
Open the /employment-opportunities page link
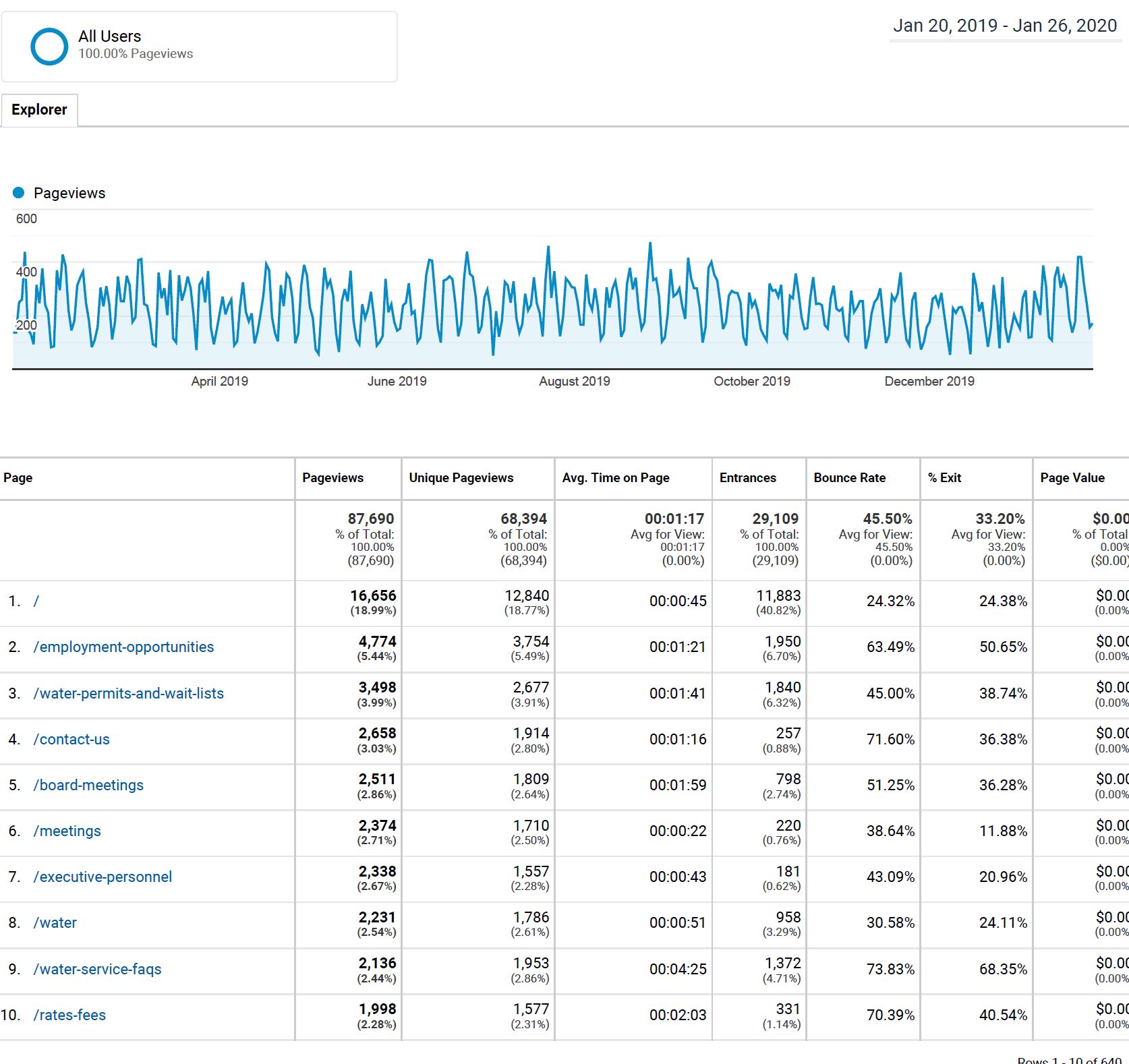point(123,647)
